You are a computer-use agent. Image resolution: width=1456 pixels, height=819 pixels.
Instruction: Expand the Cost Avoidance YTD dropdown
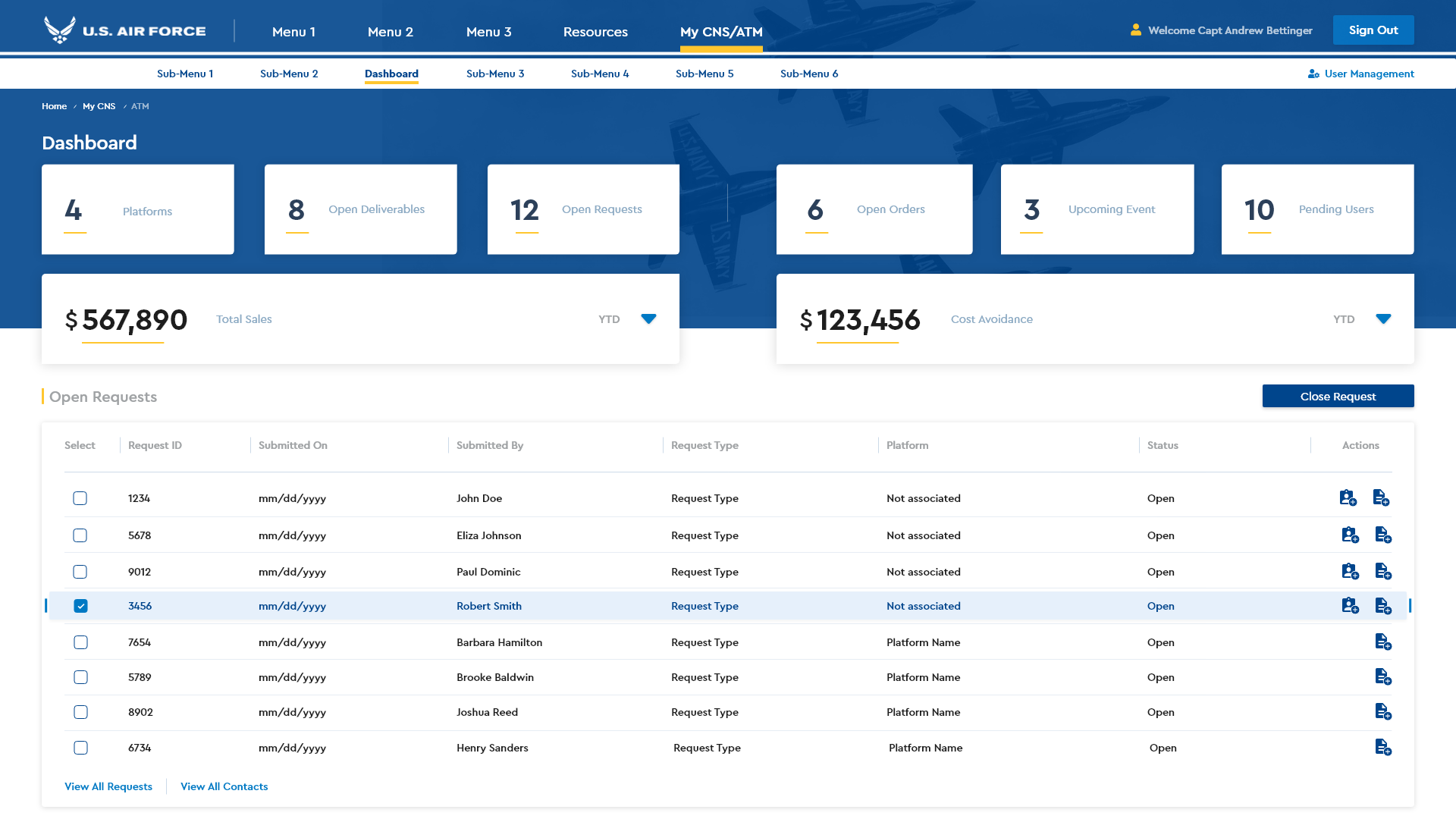coord(1383,318)
